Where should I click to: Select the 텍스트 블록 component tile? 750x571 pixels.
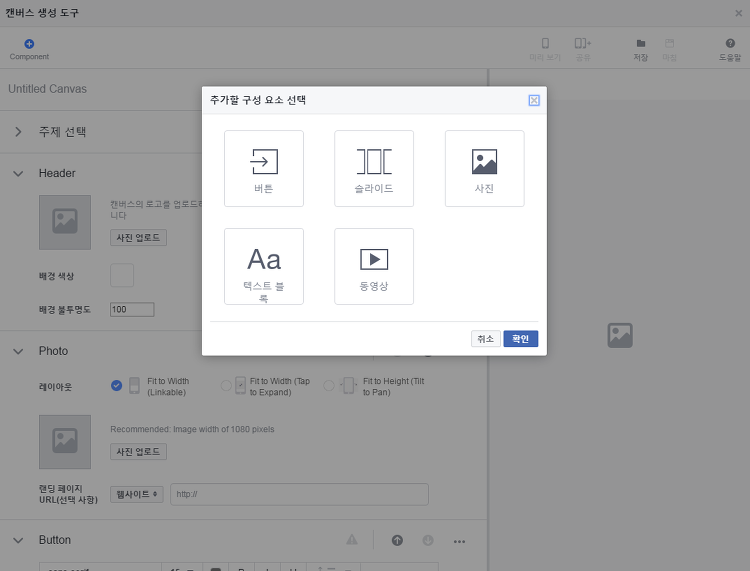click(x=264, y=266)
